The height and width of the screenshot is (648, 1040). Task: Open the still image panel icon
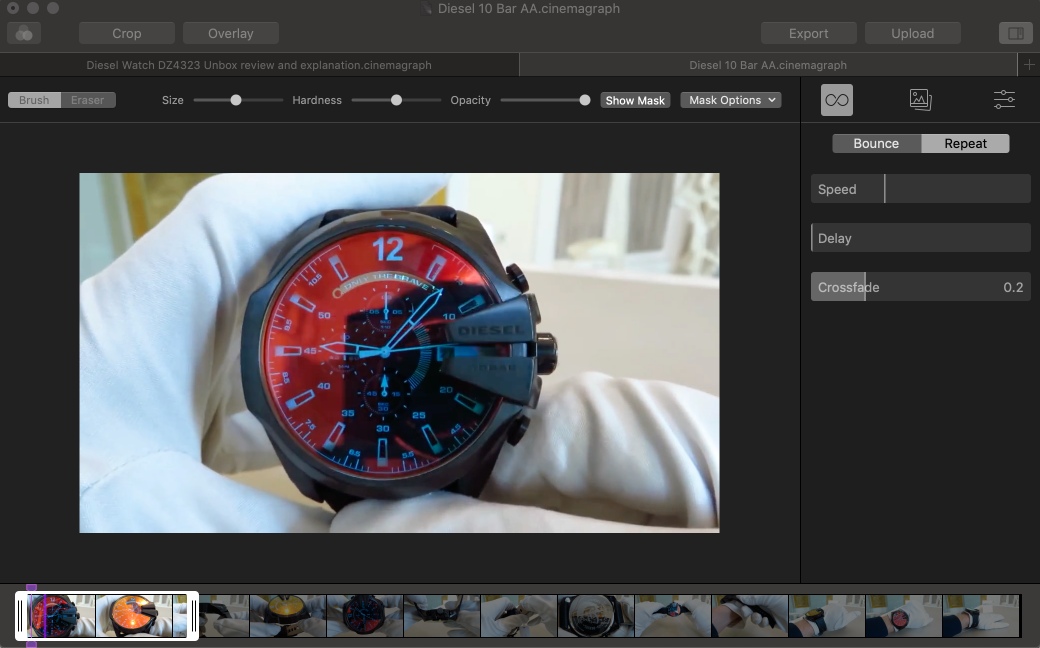tap(920, 100)
